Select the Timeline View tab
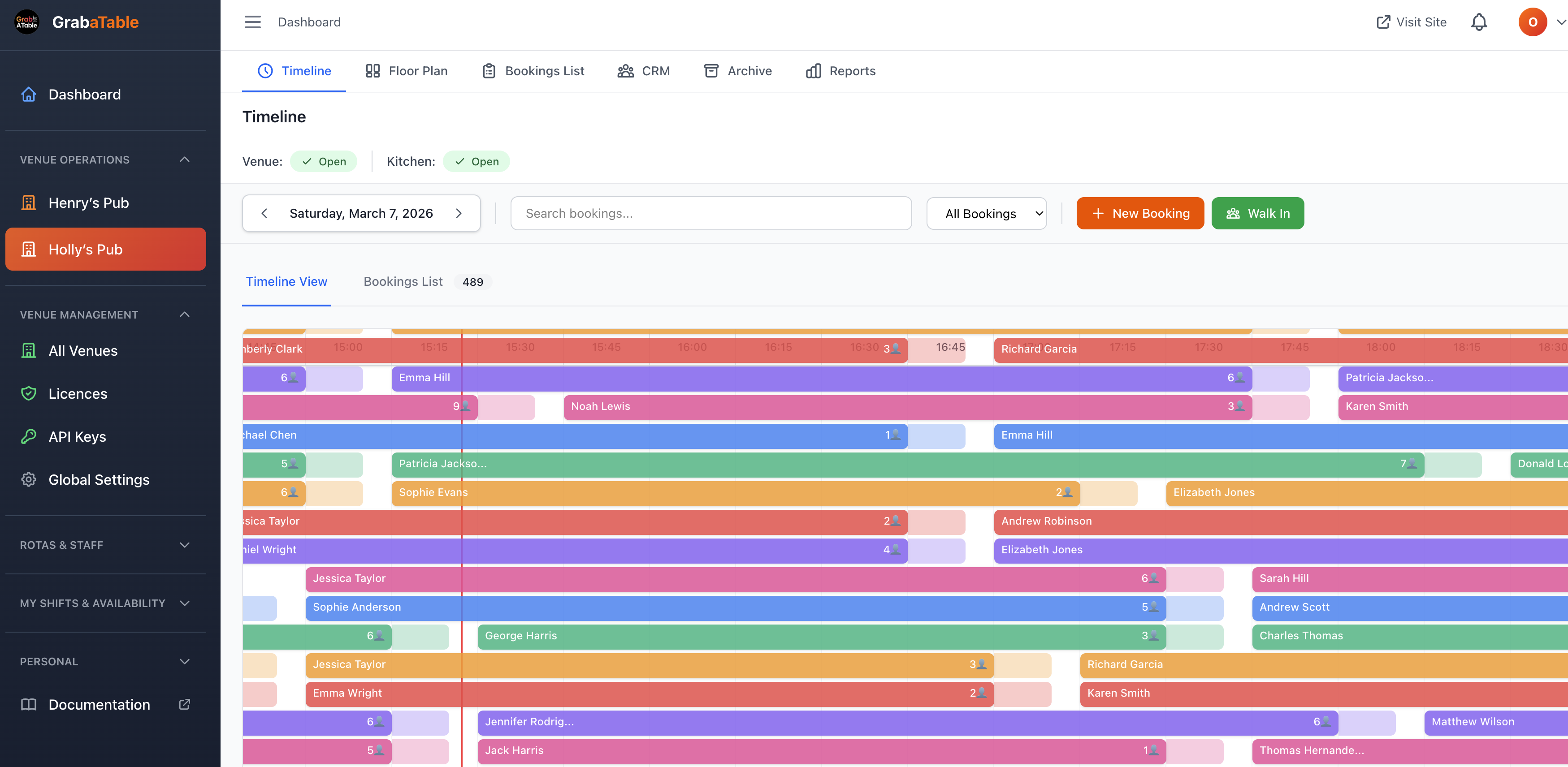This screenshot has width=1568, height=767. pos(287,282)
